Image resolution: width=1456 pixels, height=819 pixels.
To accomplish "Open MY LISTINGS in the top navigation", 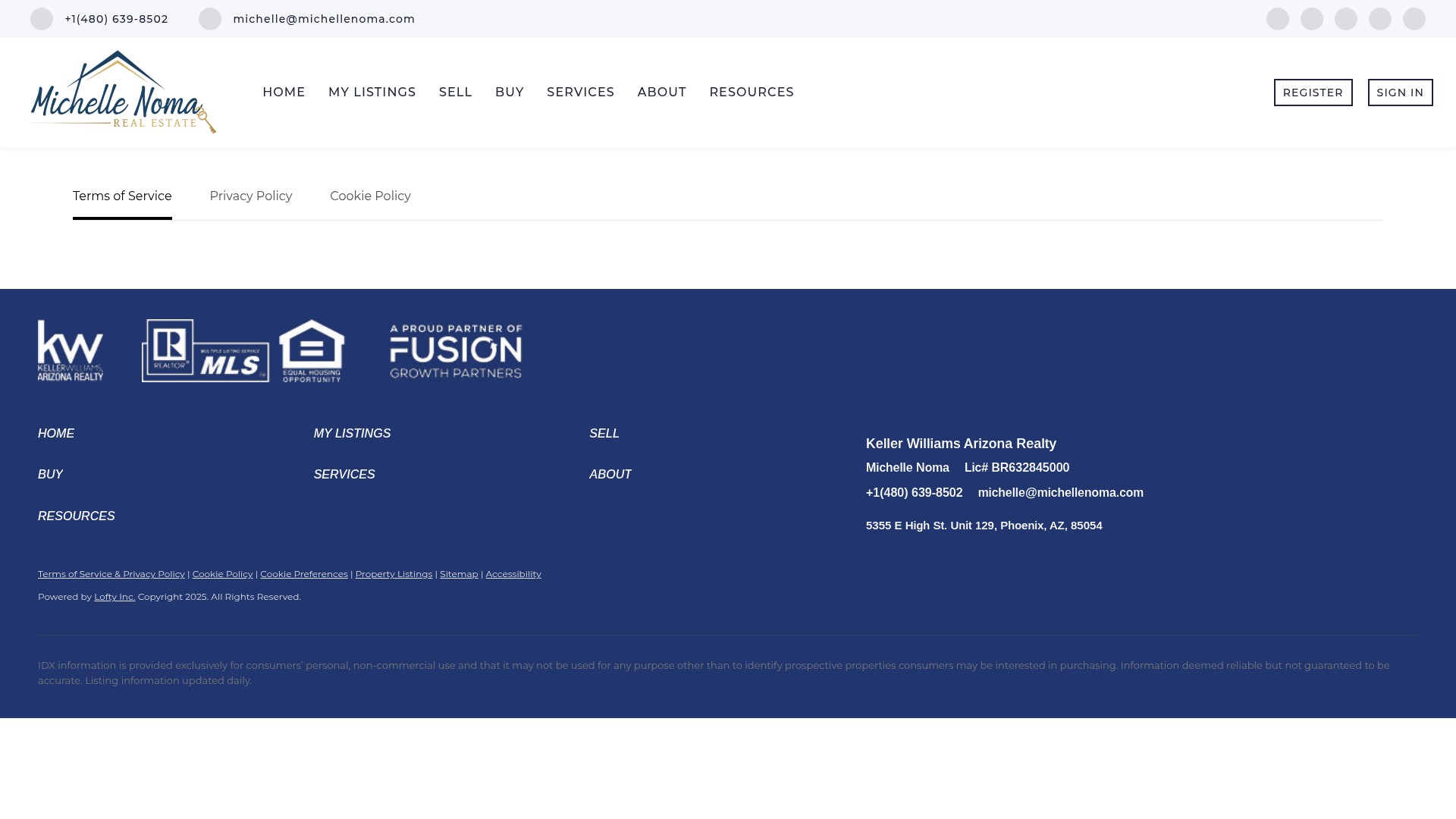I will pyautogui.click(x=372, y=93).
